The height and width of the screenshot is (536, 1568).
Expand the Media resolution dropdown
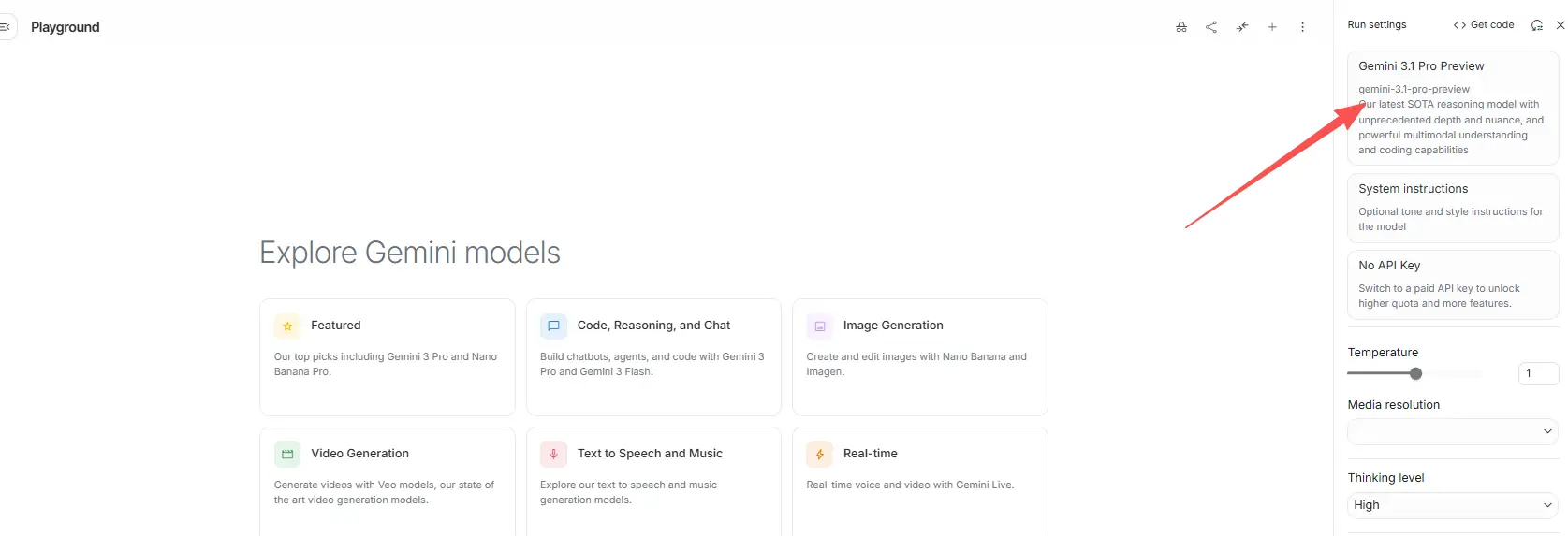(1453, 431)
